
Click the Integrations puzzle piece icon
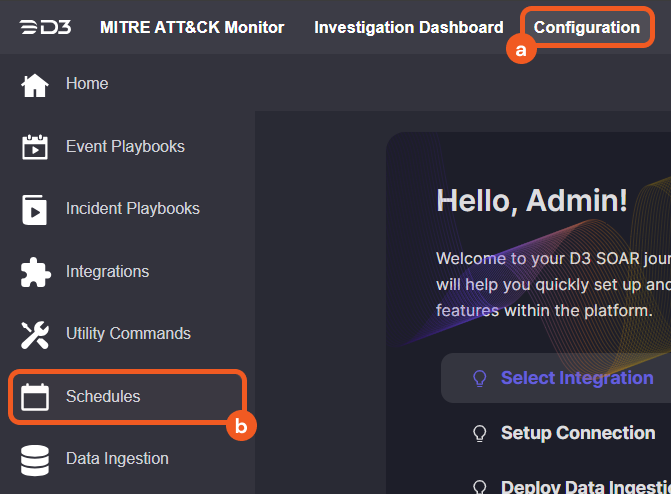35,272
